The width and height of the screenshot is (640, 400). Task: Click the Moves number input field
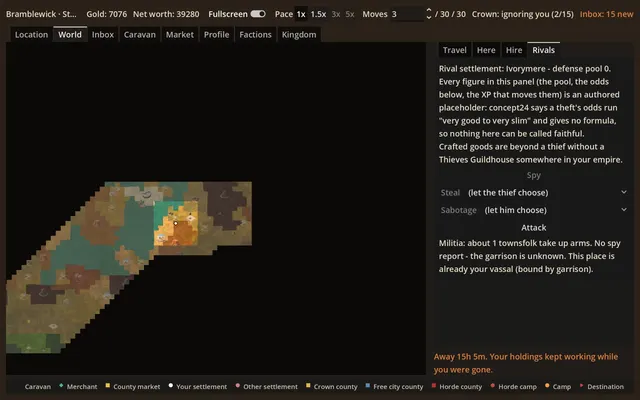coord(407,14)
